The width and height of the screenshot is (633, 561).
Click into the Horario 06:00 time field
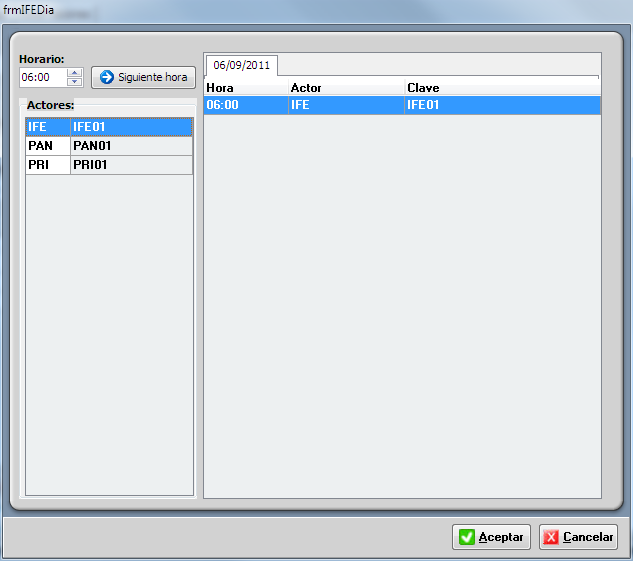click(44, 77)
